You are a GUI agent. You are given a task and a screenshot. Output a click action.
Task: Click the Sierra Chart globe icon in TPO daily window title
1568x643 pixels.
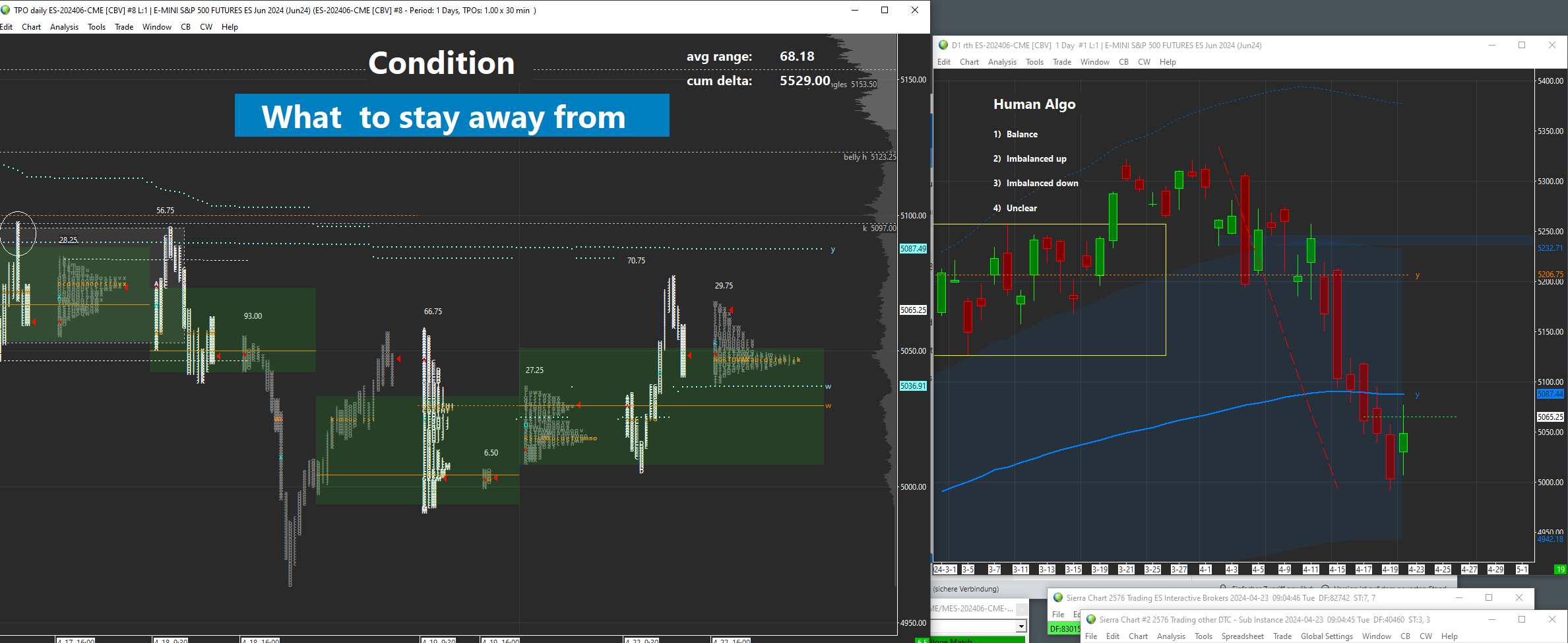tap(5, 10)
